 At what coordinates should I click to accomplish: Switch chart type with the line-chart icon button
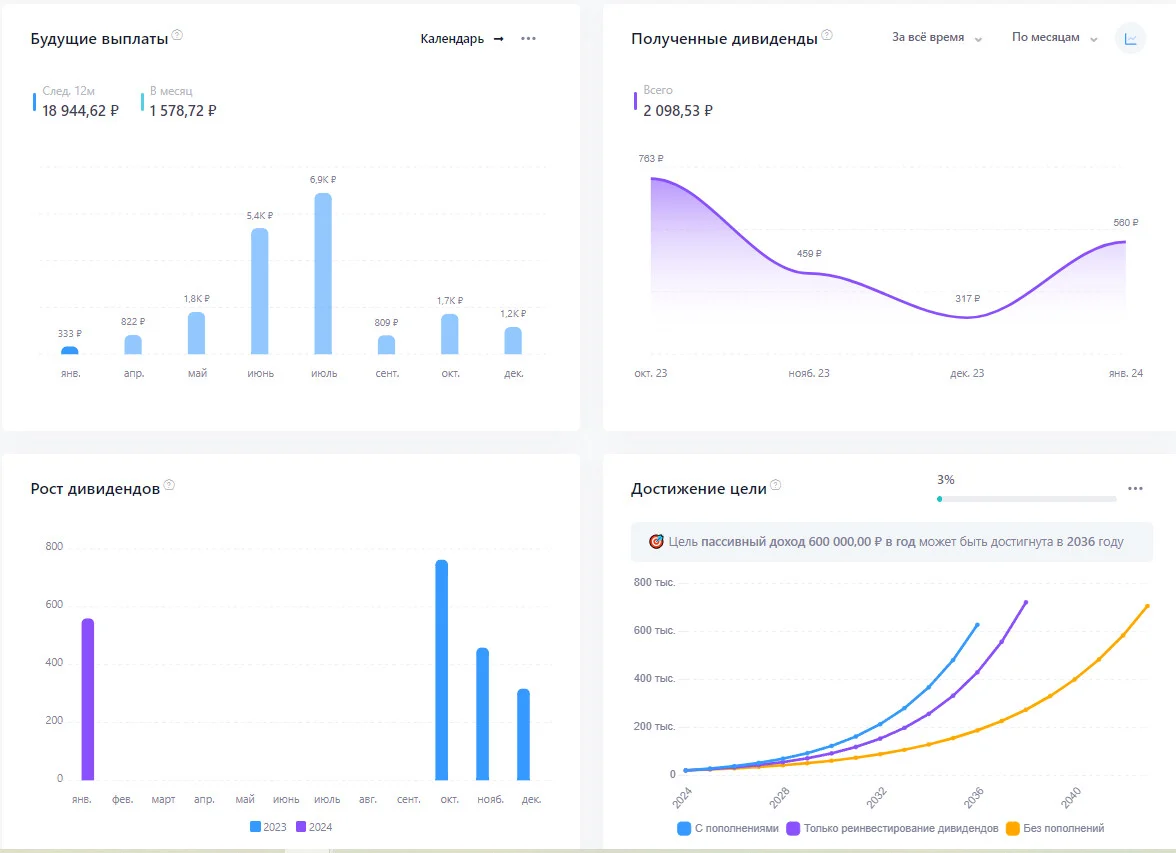[x=1130, y=38]
